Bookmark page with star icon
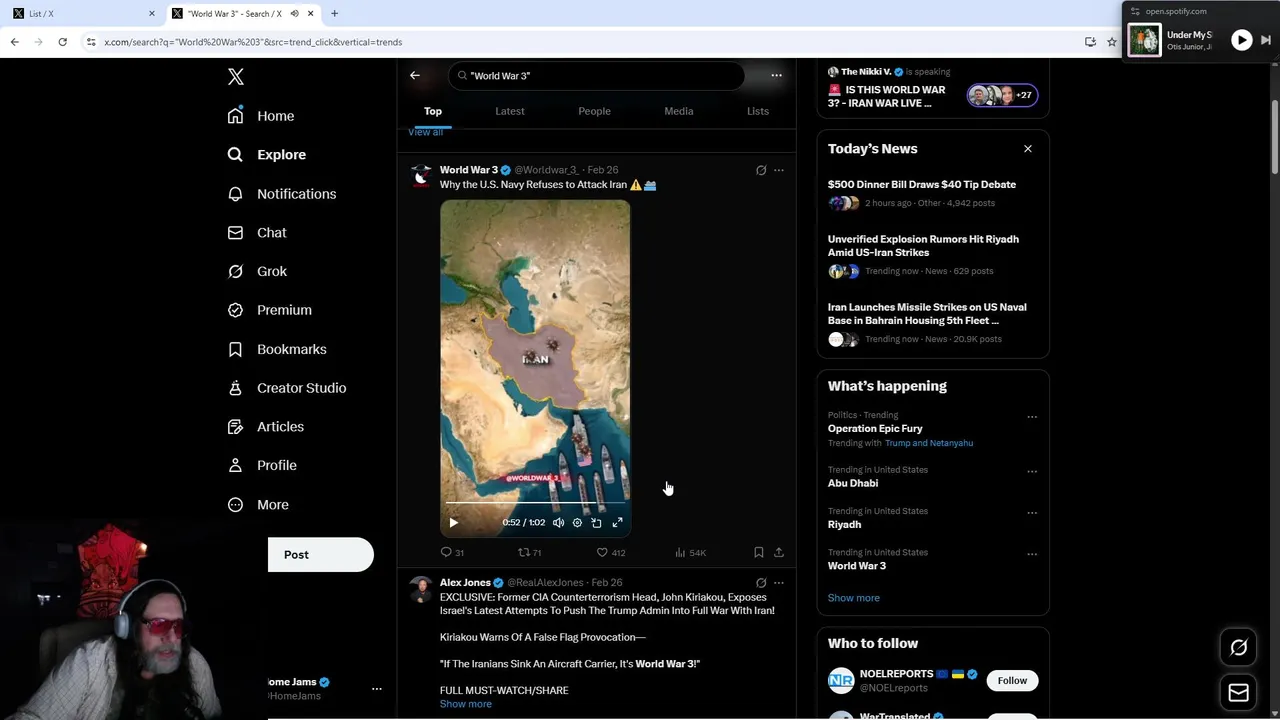 (1112, 42)
